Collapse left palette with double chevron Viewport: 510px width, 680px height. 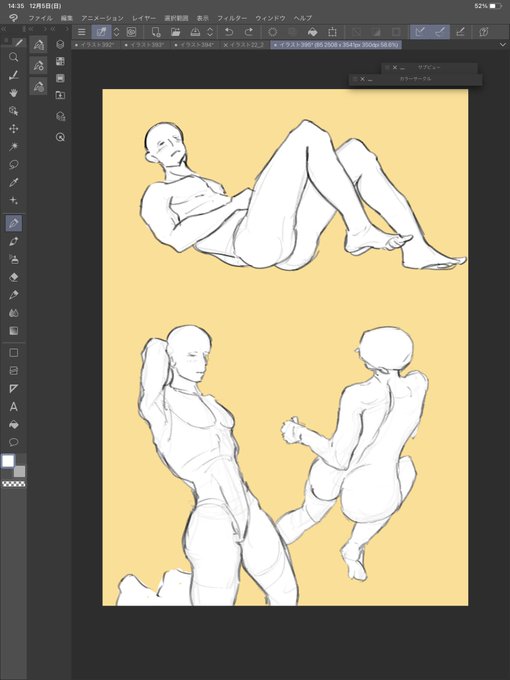click(x=3, y=29)
